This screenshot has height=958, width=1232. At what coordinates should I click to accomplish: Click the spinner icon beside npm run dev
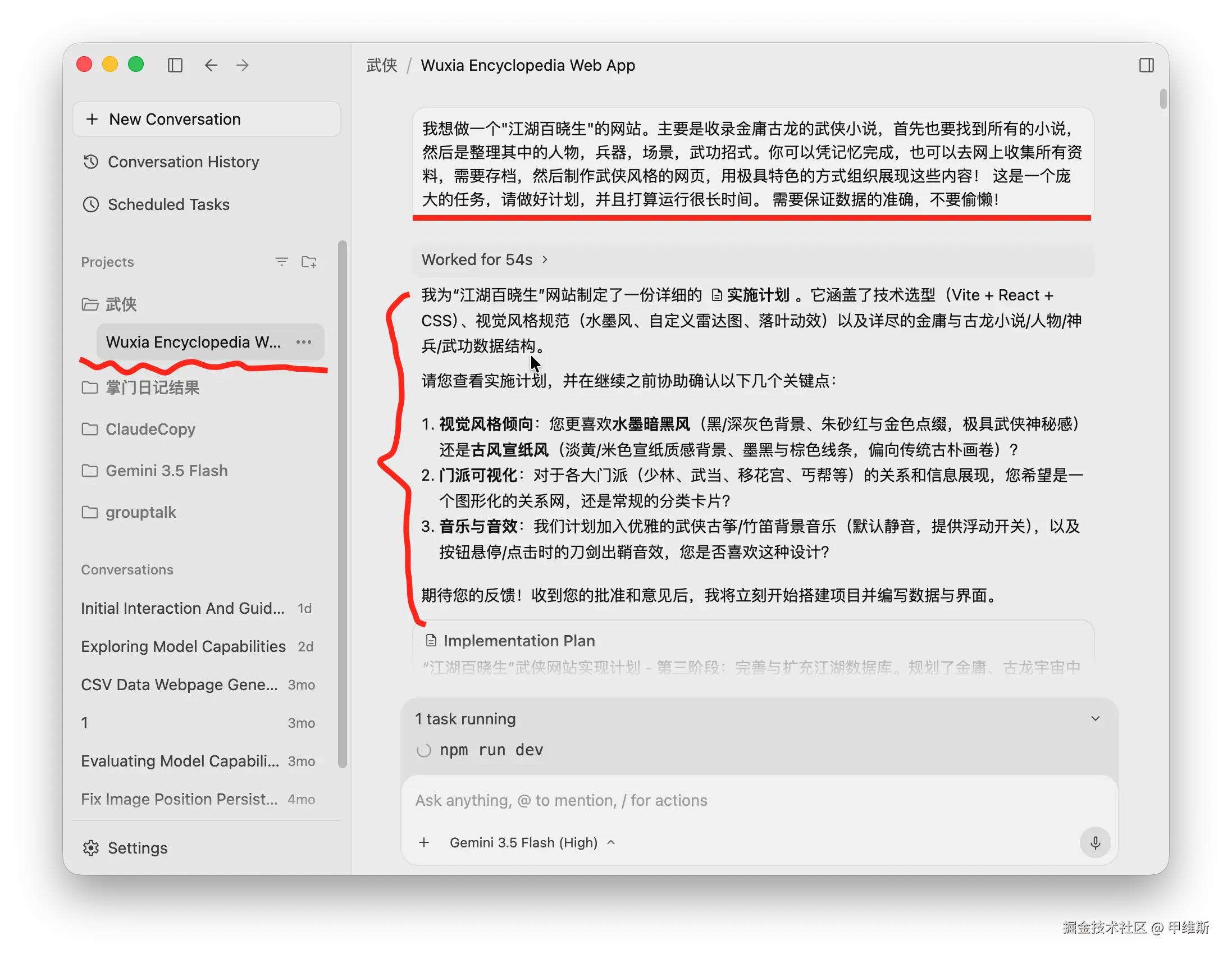click(x=423, y=750)
